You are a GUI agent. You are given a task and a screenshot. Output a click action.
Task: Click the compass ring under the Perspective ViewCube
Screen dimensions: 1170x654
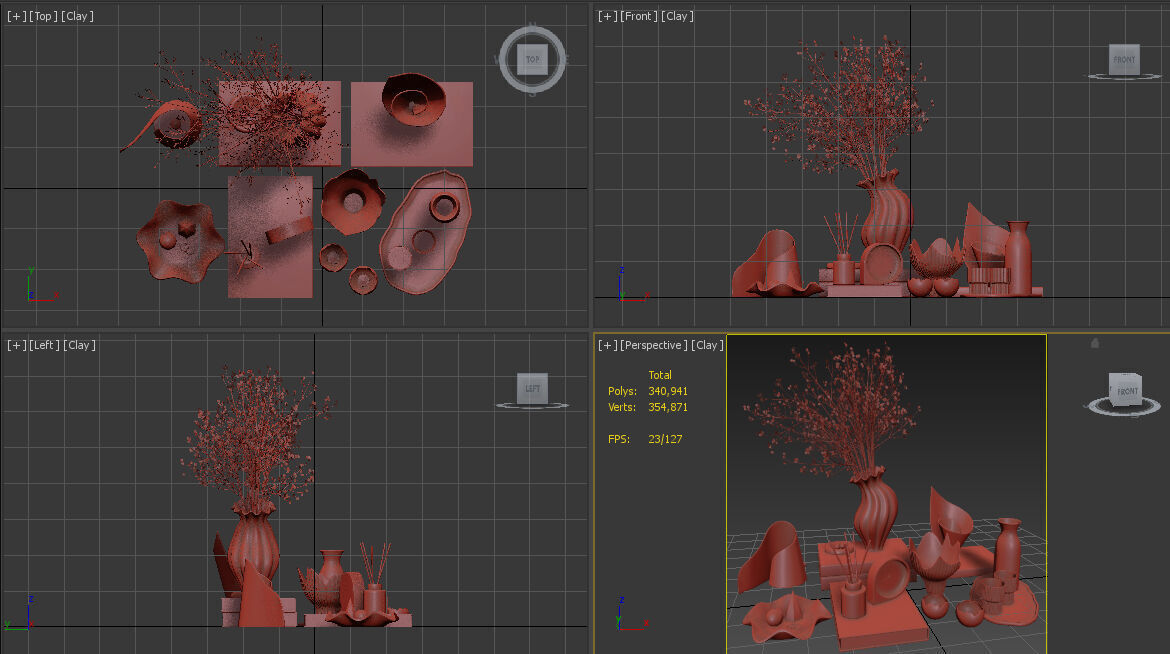pyautogui.click(x=1122, y=408)
